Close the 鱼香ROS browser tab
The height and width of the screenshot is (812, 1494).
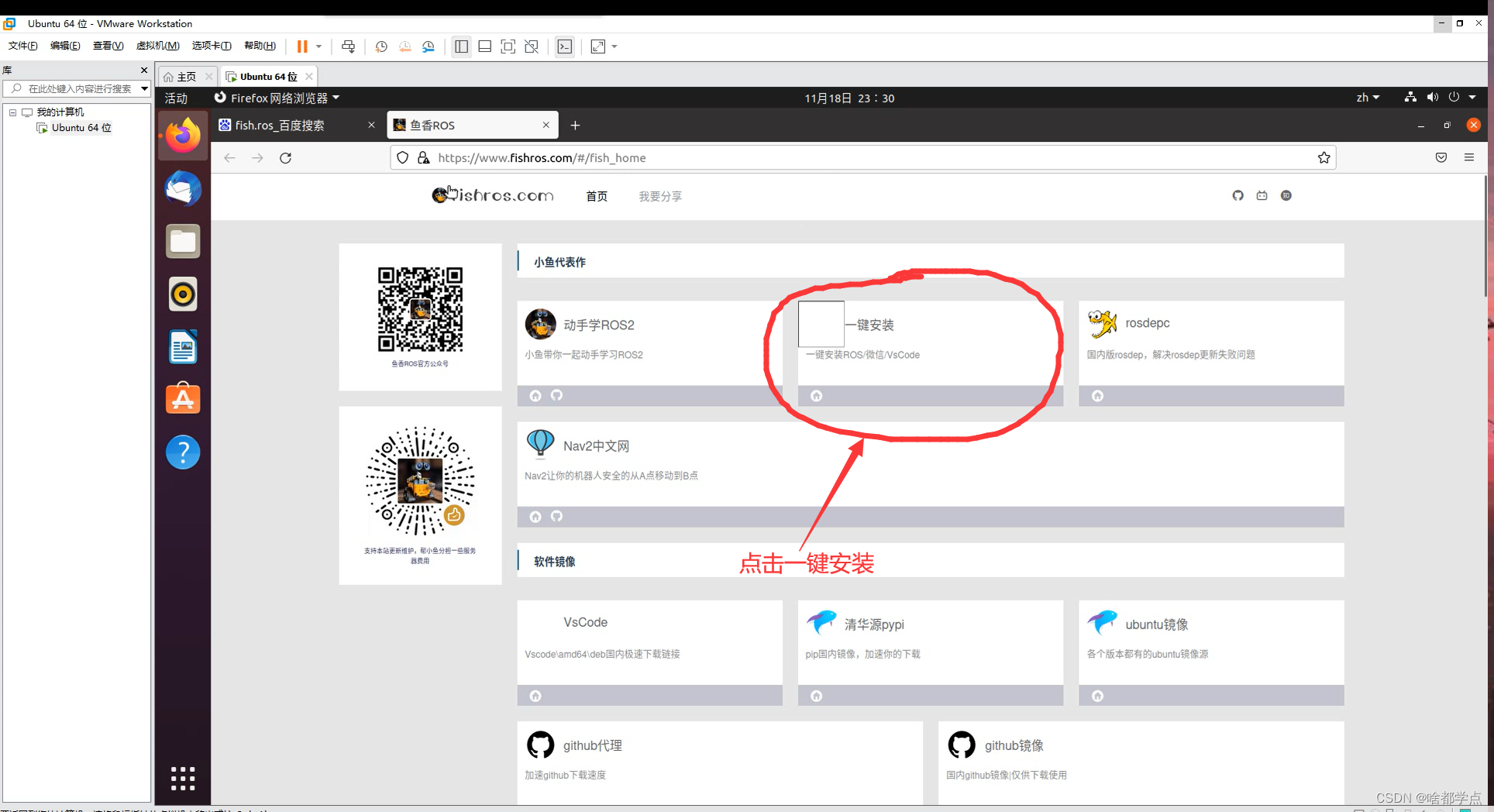pos(546,125)
